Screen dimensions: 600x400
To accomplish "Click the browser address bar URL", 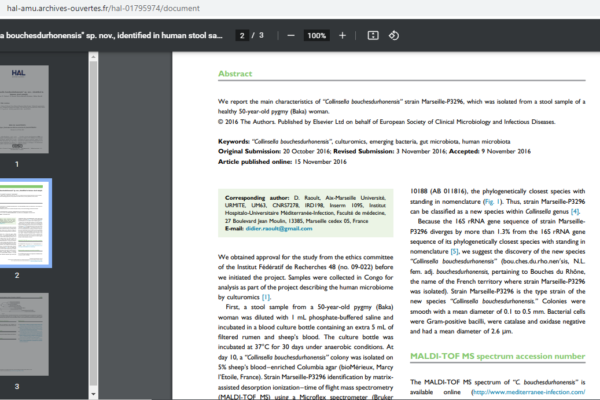I will coord(103,8).
